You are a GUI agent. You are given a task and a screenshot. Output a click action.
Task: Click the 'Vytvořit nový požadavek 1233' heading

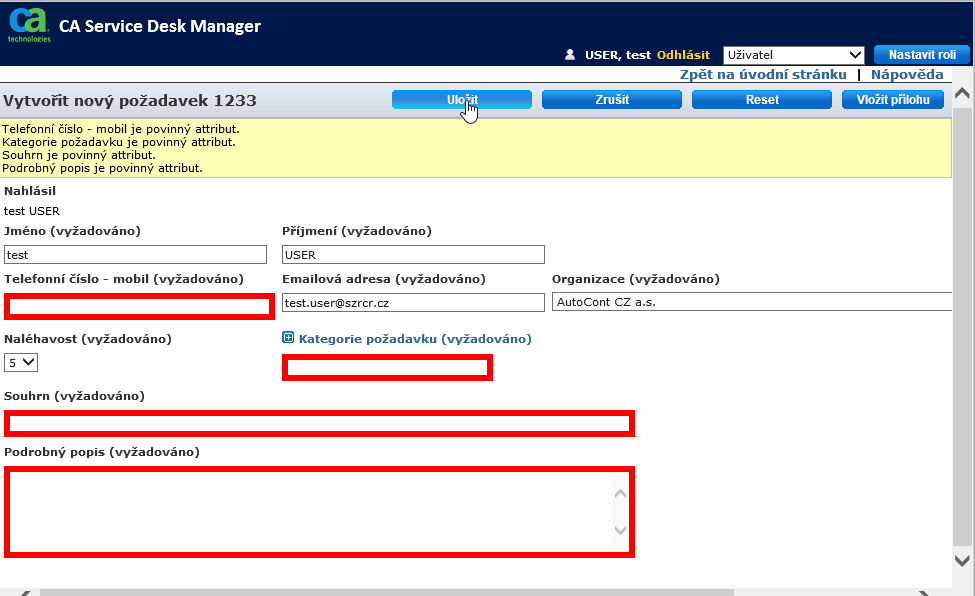[129, 101]
